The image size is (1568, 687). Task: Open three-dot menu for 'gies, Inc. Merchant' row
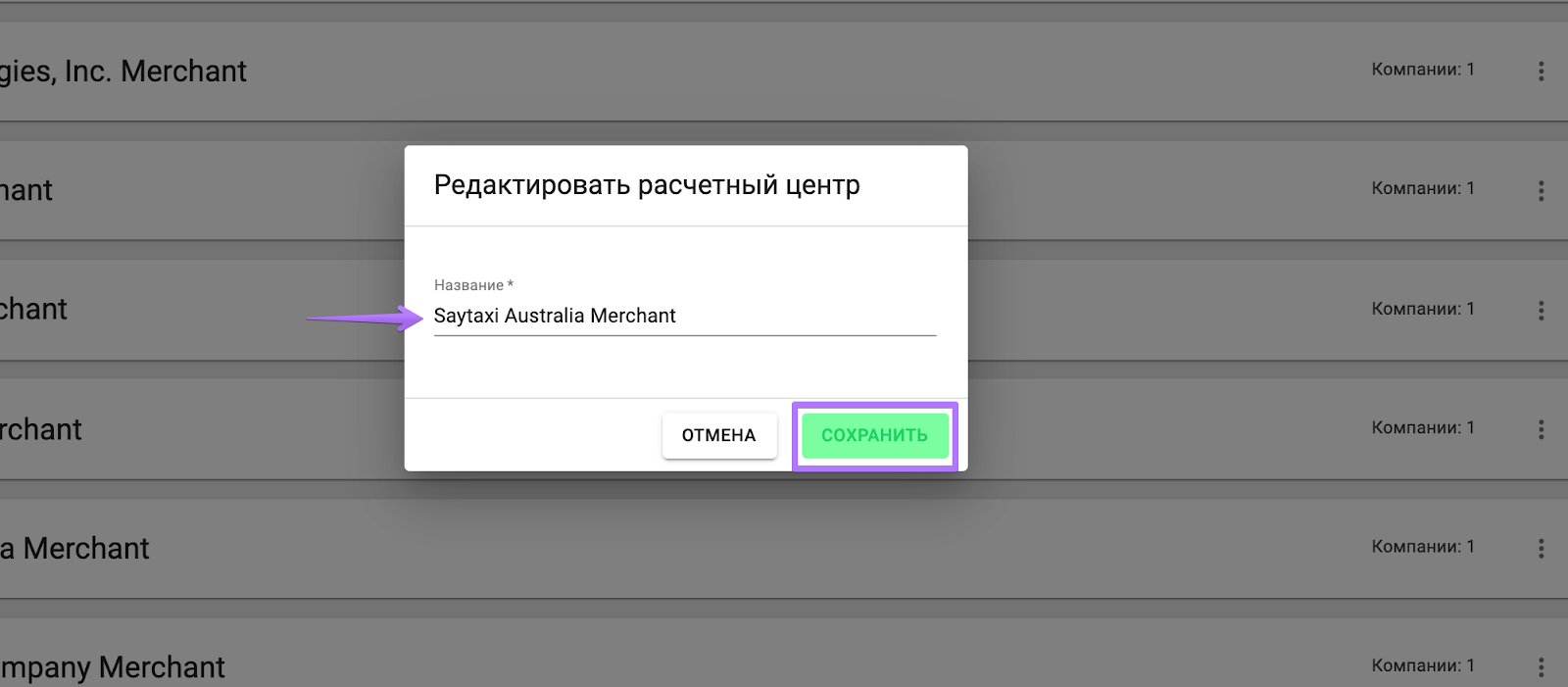(x=1541, y=71)
